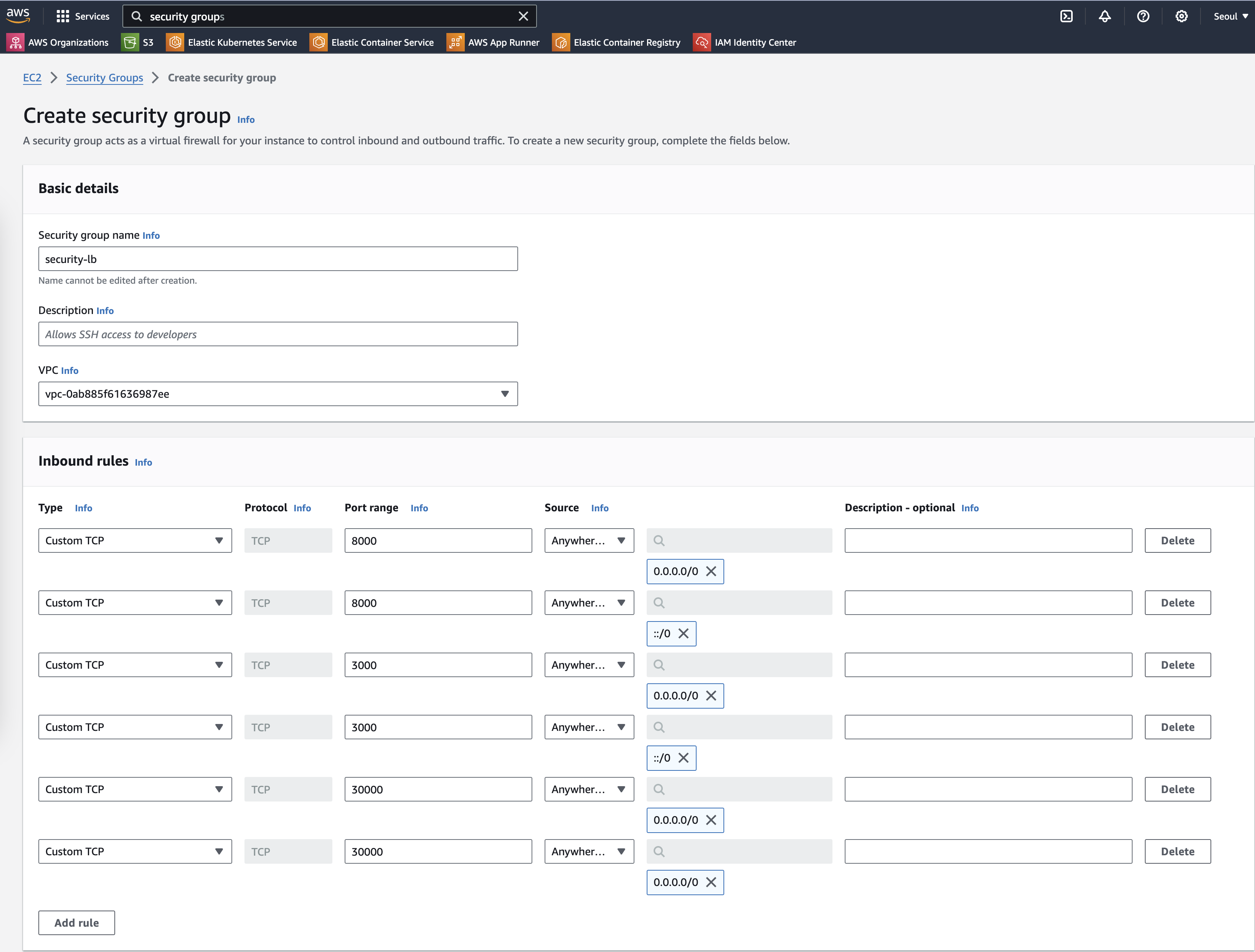Open the S3 bucket shortcut icon
This screenshot has height=952, width=1255.
[130, 43]
